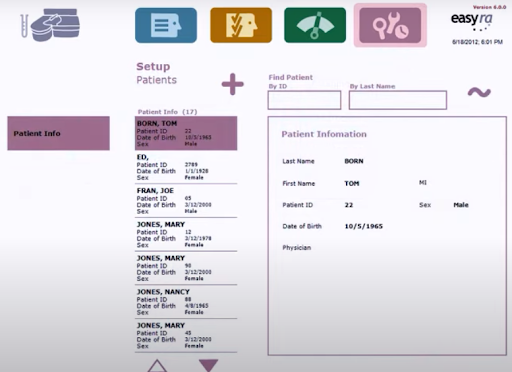This screenshot has width=512, height=372.
Task: Click Date of Birth value 10/5/1965
Action: click(x=364, y=226)
